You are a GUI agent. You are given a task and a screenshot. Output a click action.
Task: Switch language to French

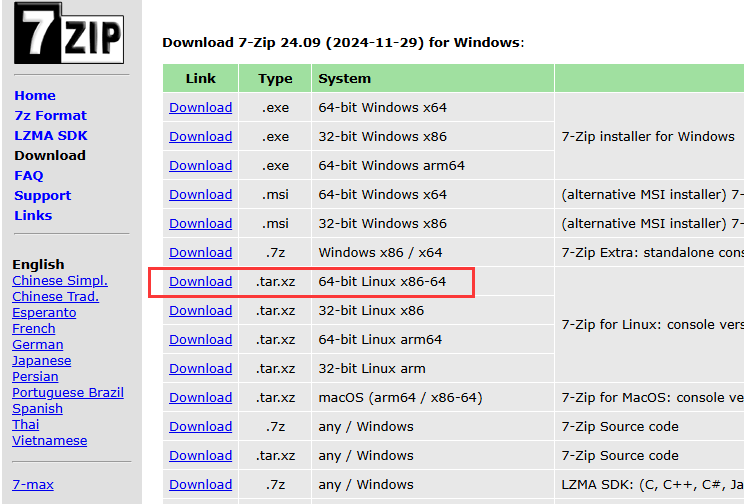pyautogui.click(x=34, y=328)
